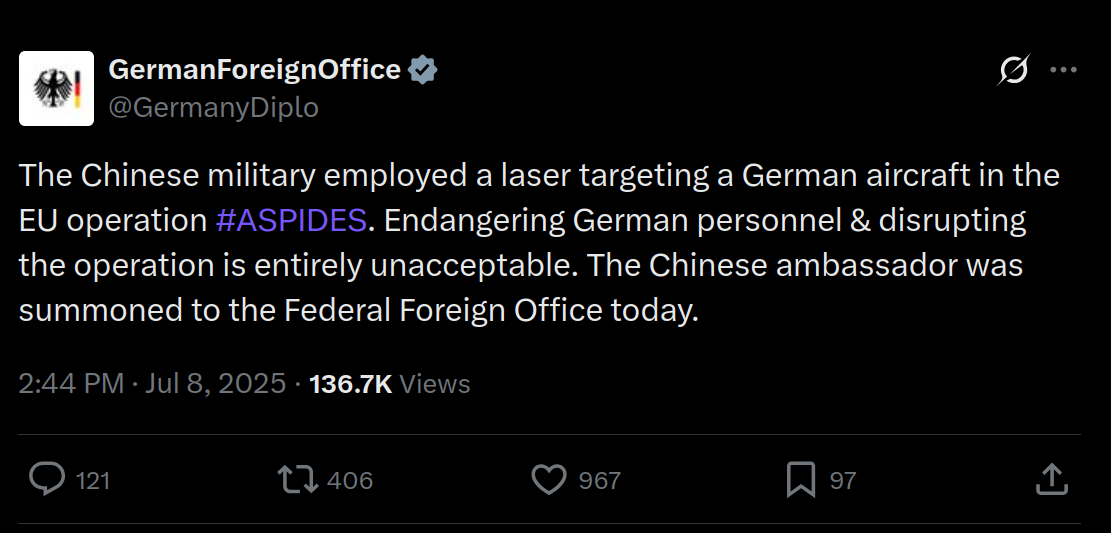Click the tweet's first line about laser targeting
The image size is (1111, 533).
point(539,176)
